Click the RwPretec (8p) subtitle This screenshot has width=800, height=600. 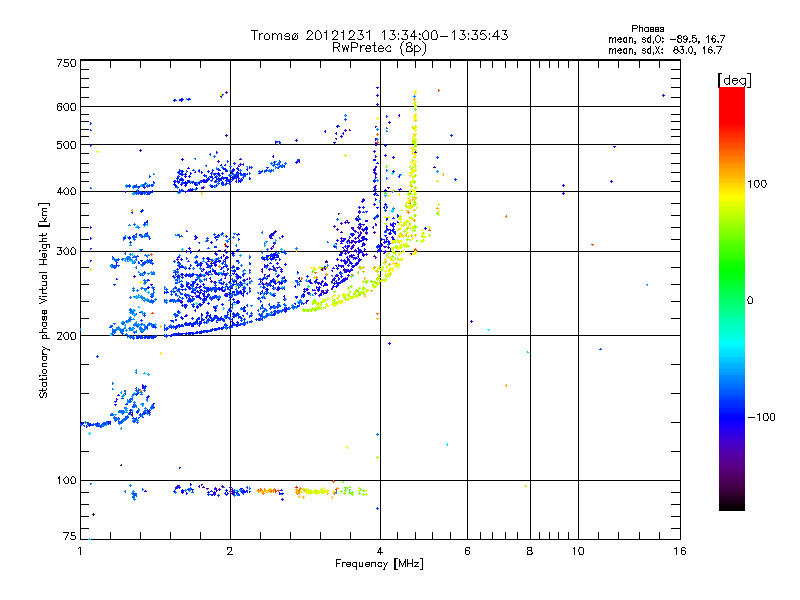(379, 48)
